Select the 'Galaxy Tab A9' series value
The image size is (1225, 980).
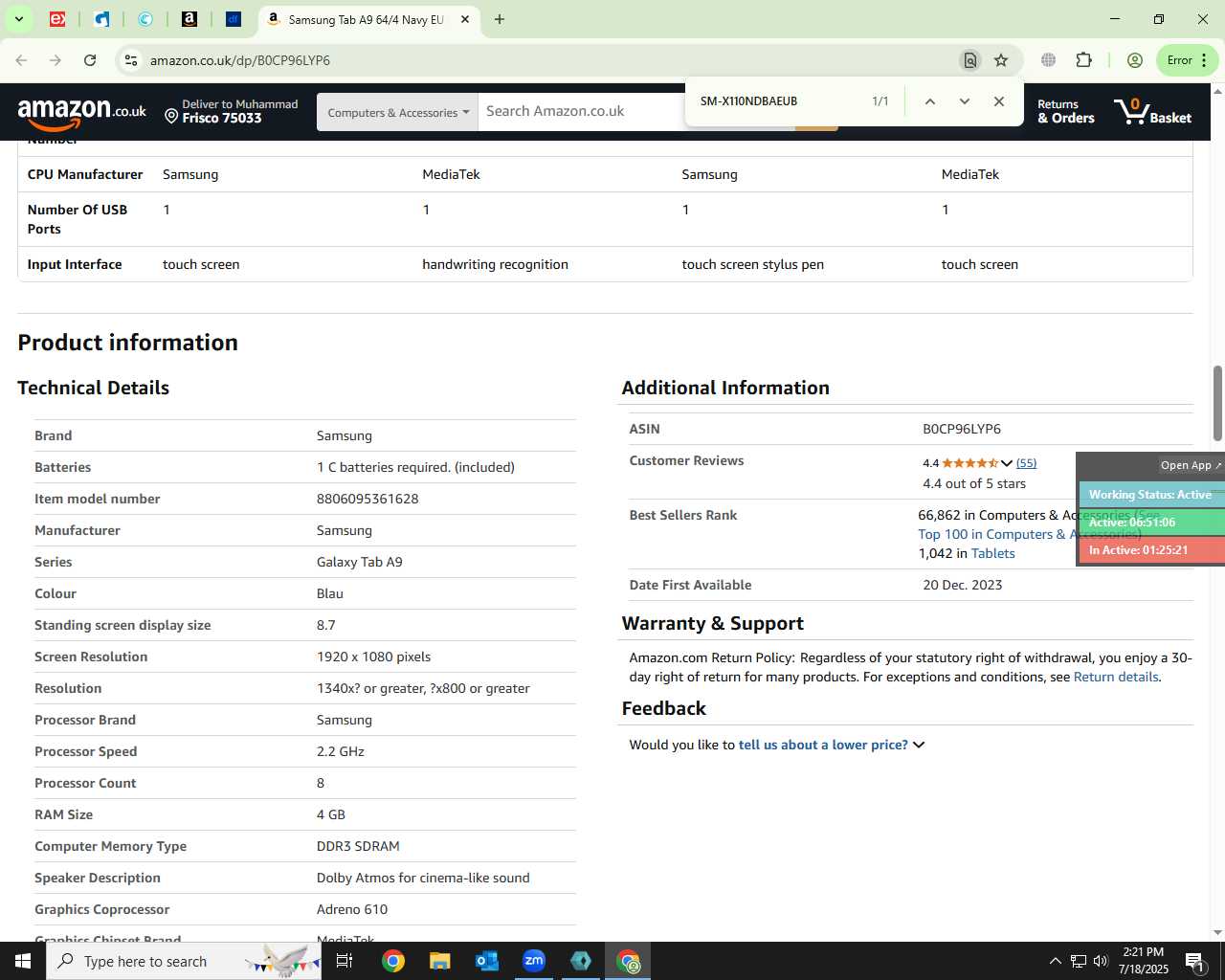[x=360, y=562]
